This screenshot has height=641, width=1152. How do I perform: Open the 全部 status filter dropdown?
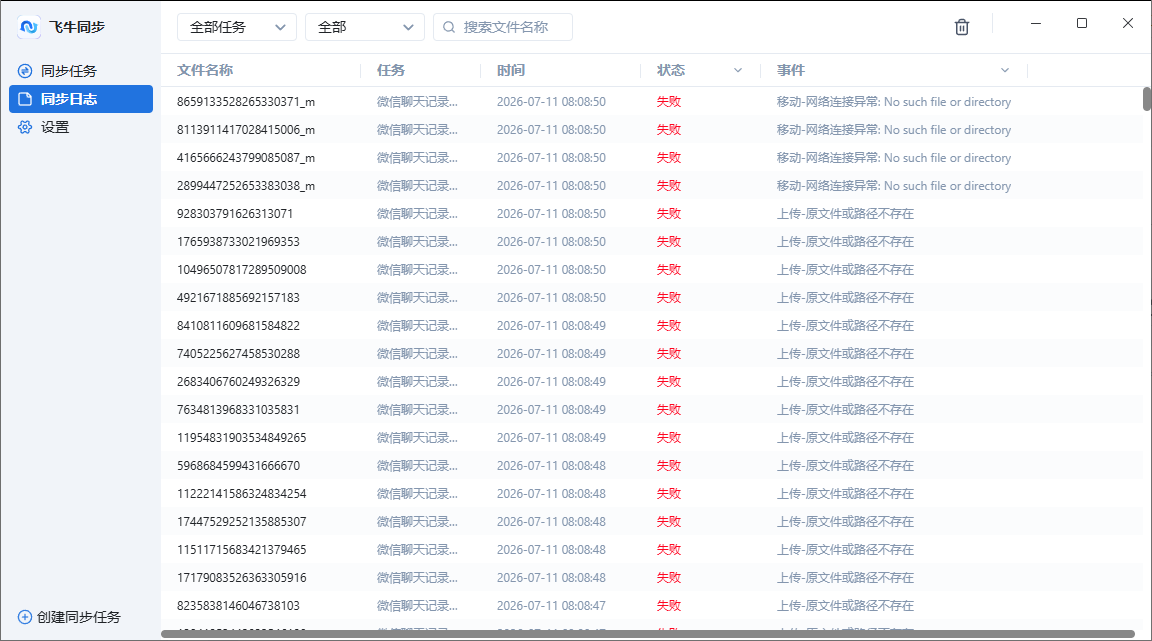[364, 27]
